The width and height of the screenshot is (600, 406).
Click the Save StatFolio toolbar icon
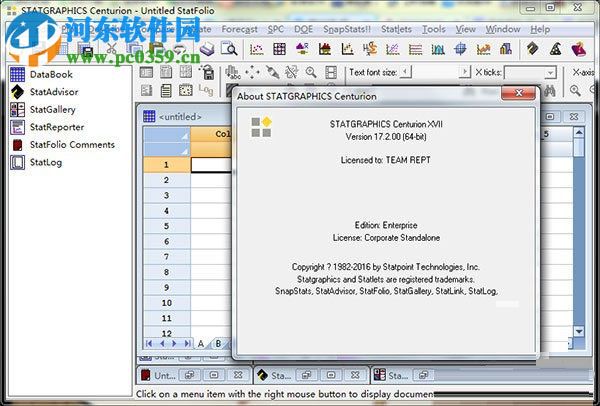tap(87, 49)
